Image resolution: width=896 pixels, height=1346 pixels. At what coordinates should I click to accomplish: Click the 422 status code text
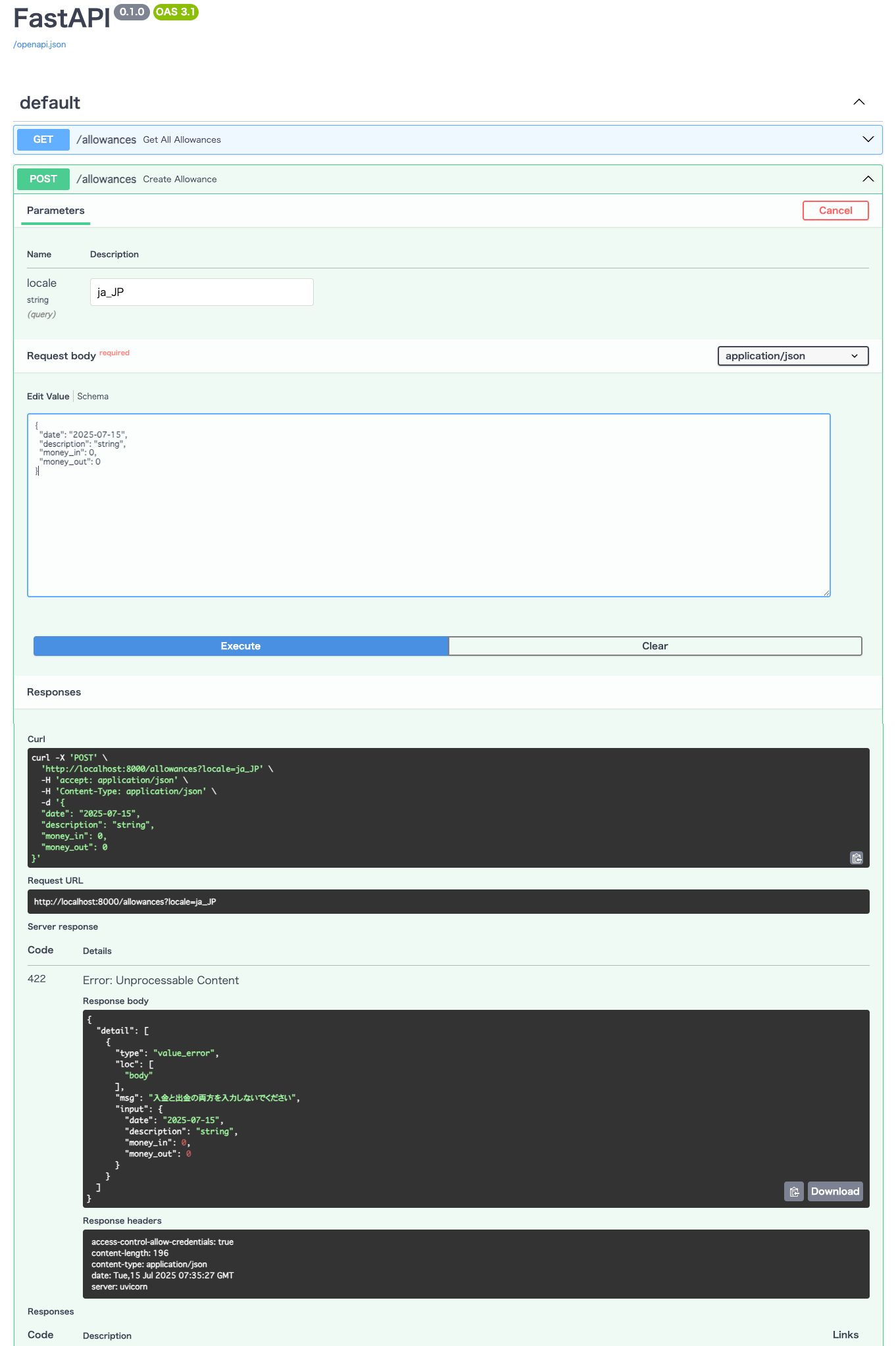[37, 979]
